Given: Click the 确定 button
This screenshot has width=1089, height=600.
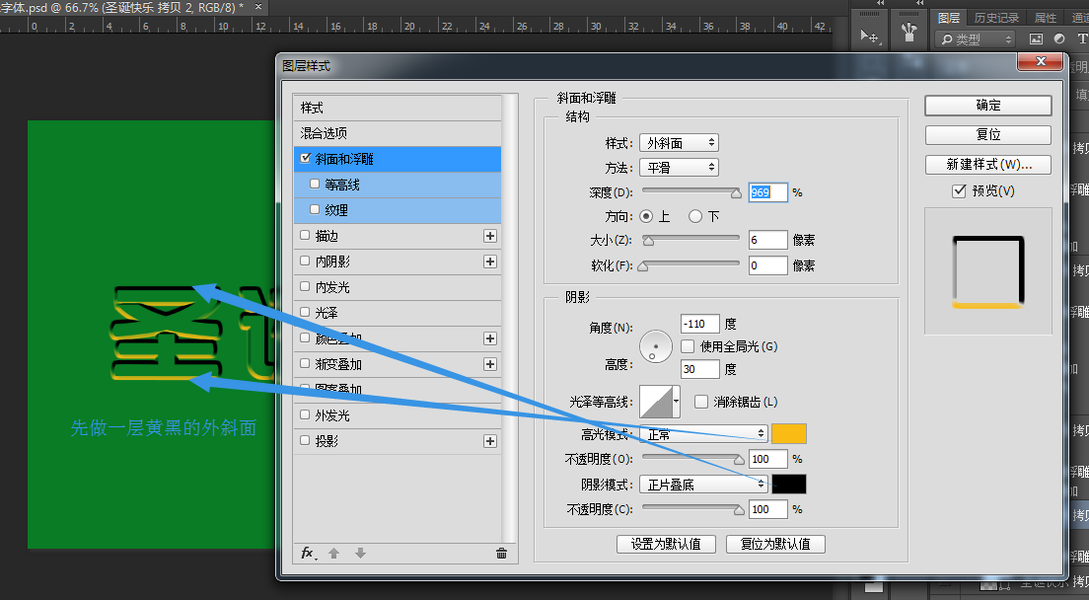Looking at the screenshot, I should tap(988, 106).
